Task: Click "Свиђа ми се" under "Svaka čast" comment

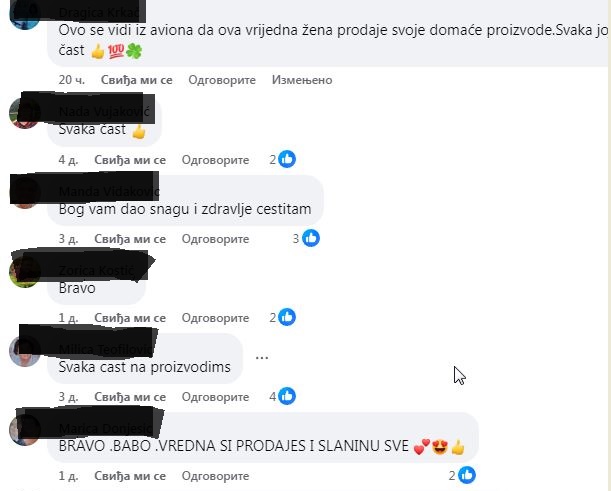Action: [x=130, y=160]
